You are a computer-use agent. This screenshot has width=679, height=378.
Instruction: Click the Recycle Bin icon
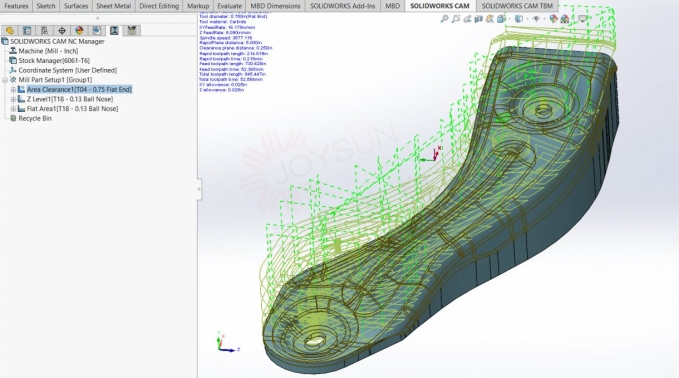(x=13, y=118)
